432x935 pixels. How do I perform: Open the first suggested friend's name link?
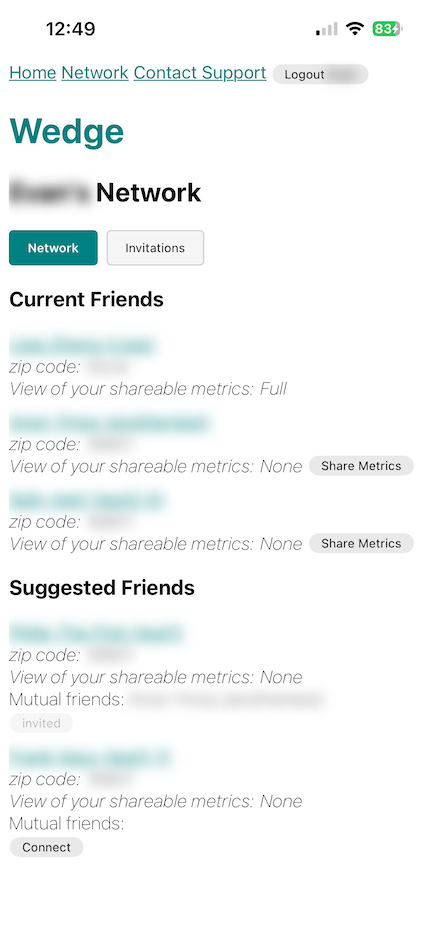click(96, 633)
